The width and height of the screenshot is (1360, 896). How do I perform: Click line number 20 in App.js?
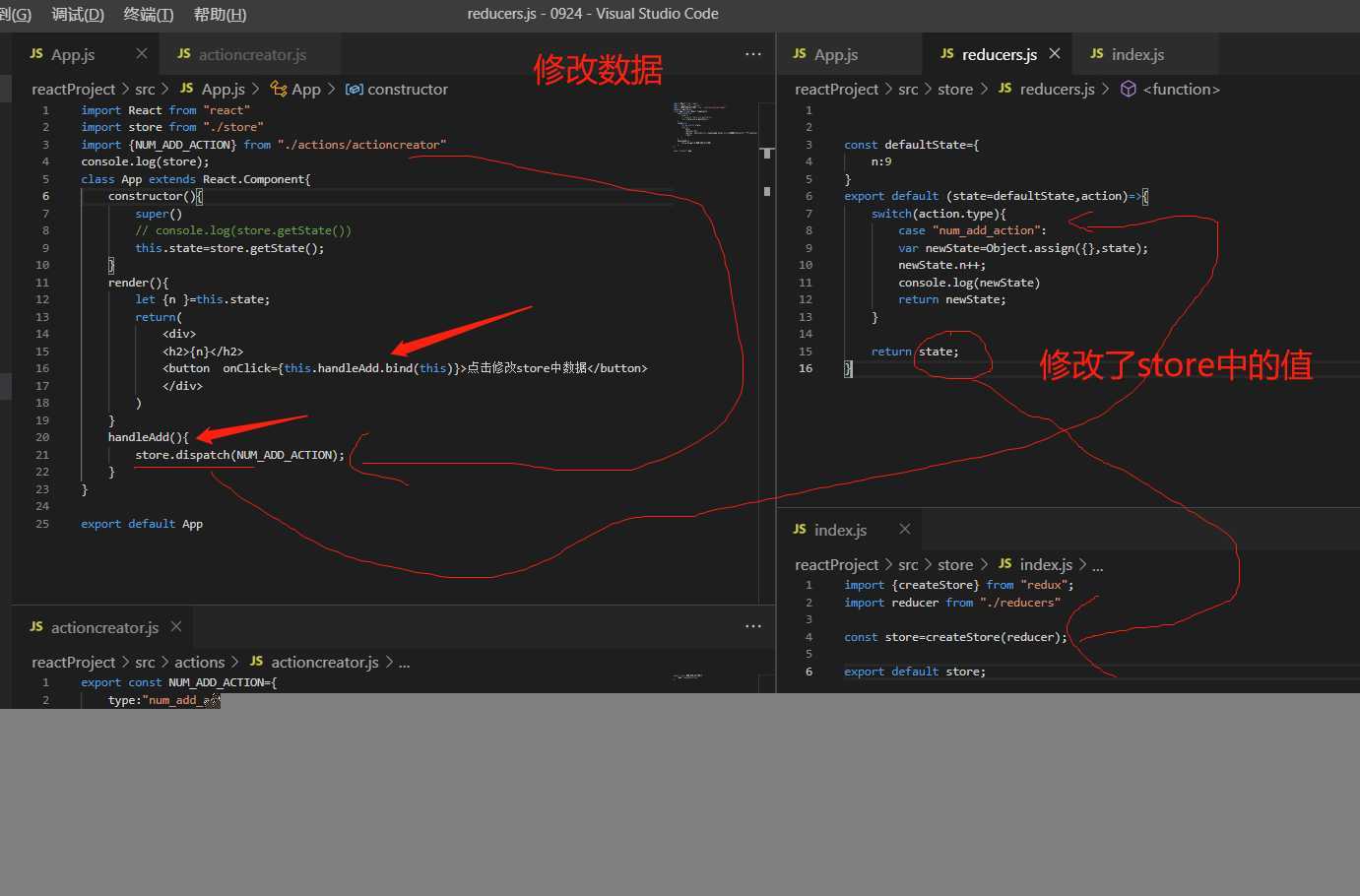[42, 437]
